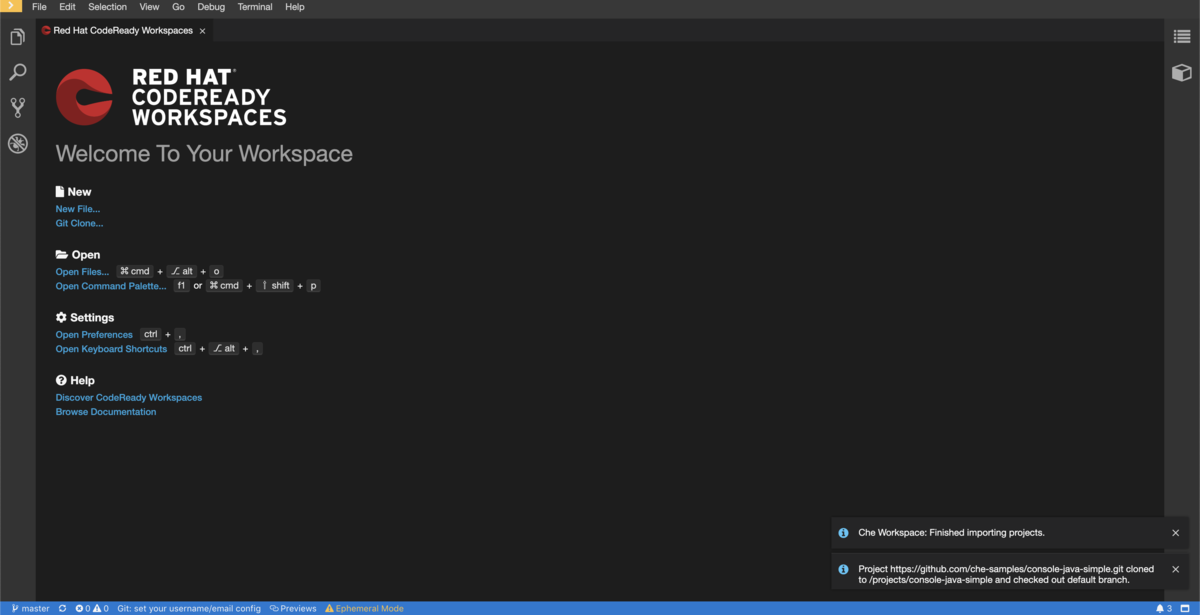Open Previews in the status bar
1200x615 pixels.
[293, 608]
